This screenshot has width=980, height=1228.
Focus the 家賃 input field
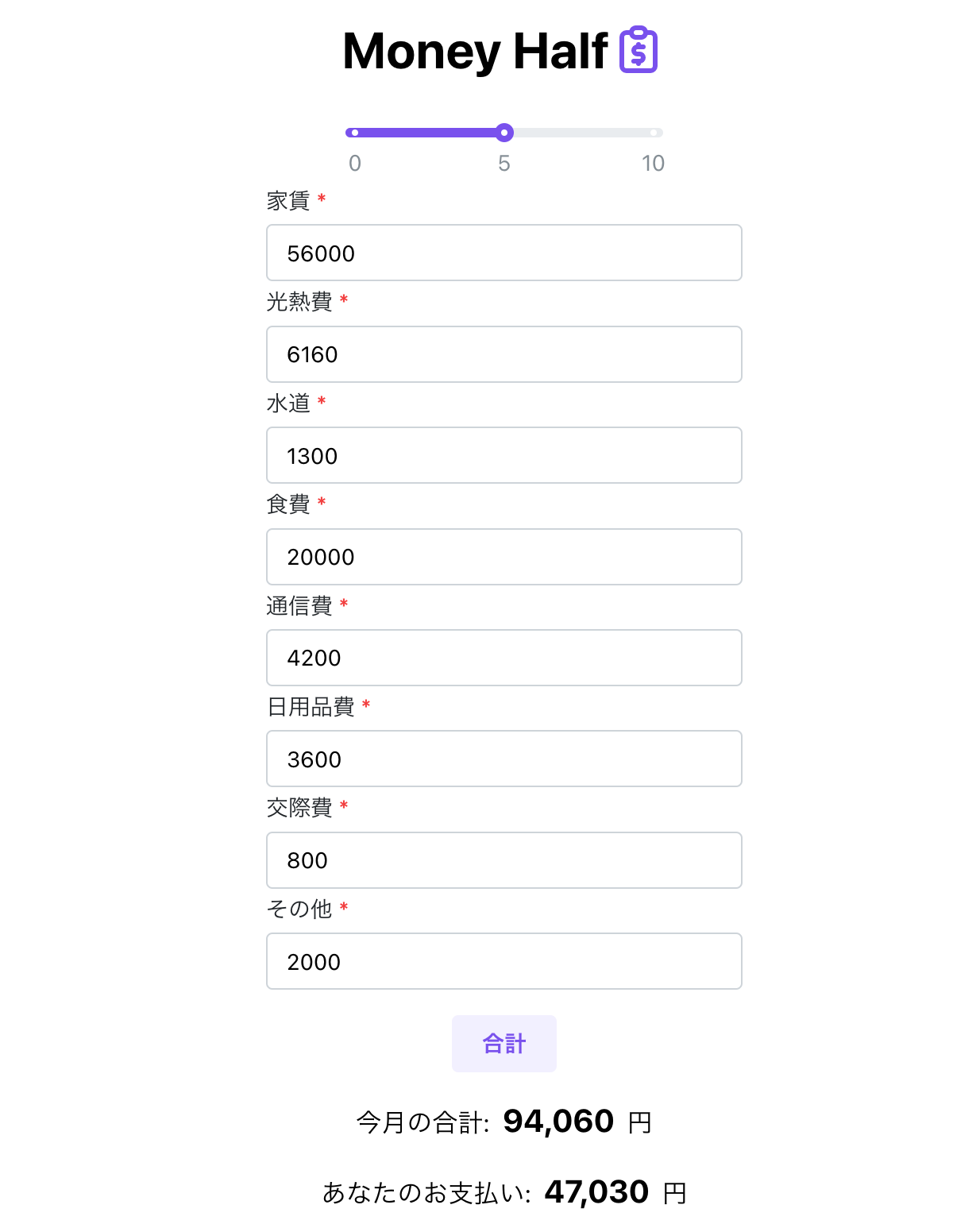click(504, 253)
